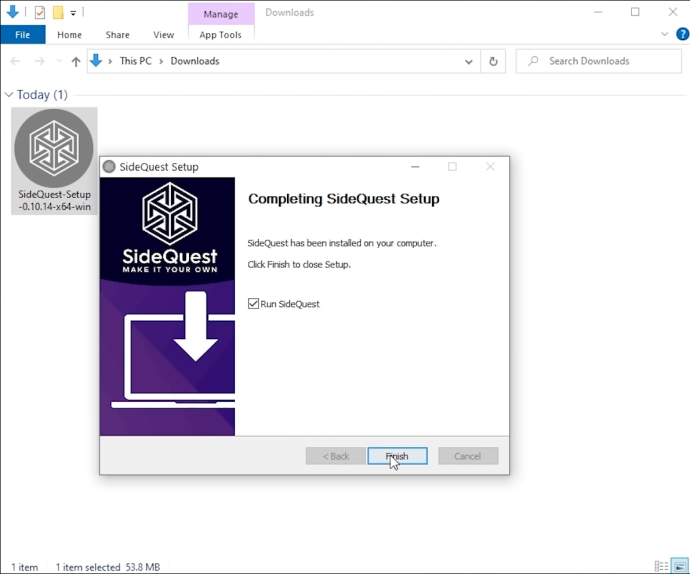The height and width of the screenshot is (574, 690).
Task: Close the SideQuest Setup dialog
Action: pos(490,166)
